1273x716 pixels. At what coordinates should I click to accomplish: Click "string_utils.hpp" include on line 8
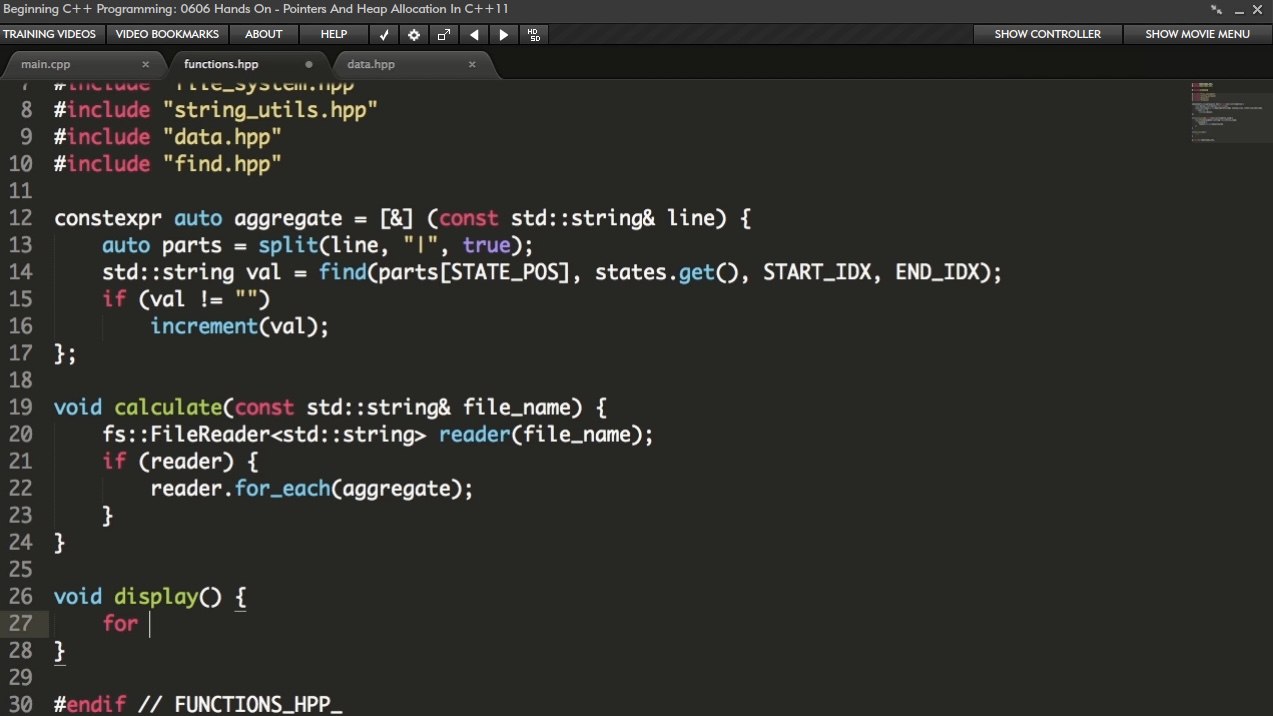coord(270,110)
